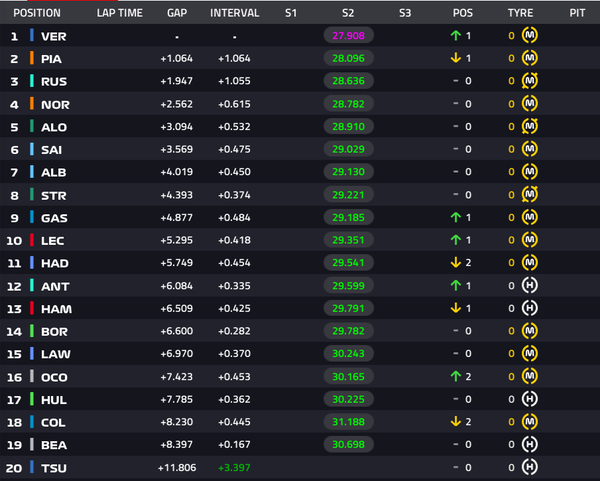The height and width of the screenshot is (481, 600).
Task: Click the green up arrow in OCO row
Action: coord(455,377)
